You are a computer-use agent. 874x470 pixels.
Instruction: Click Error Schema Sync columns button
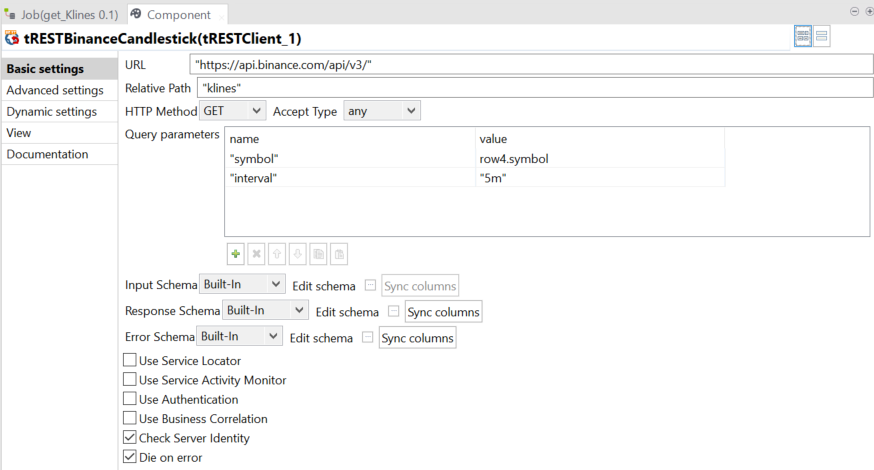[x=417, y=338]
